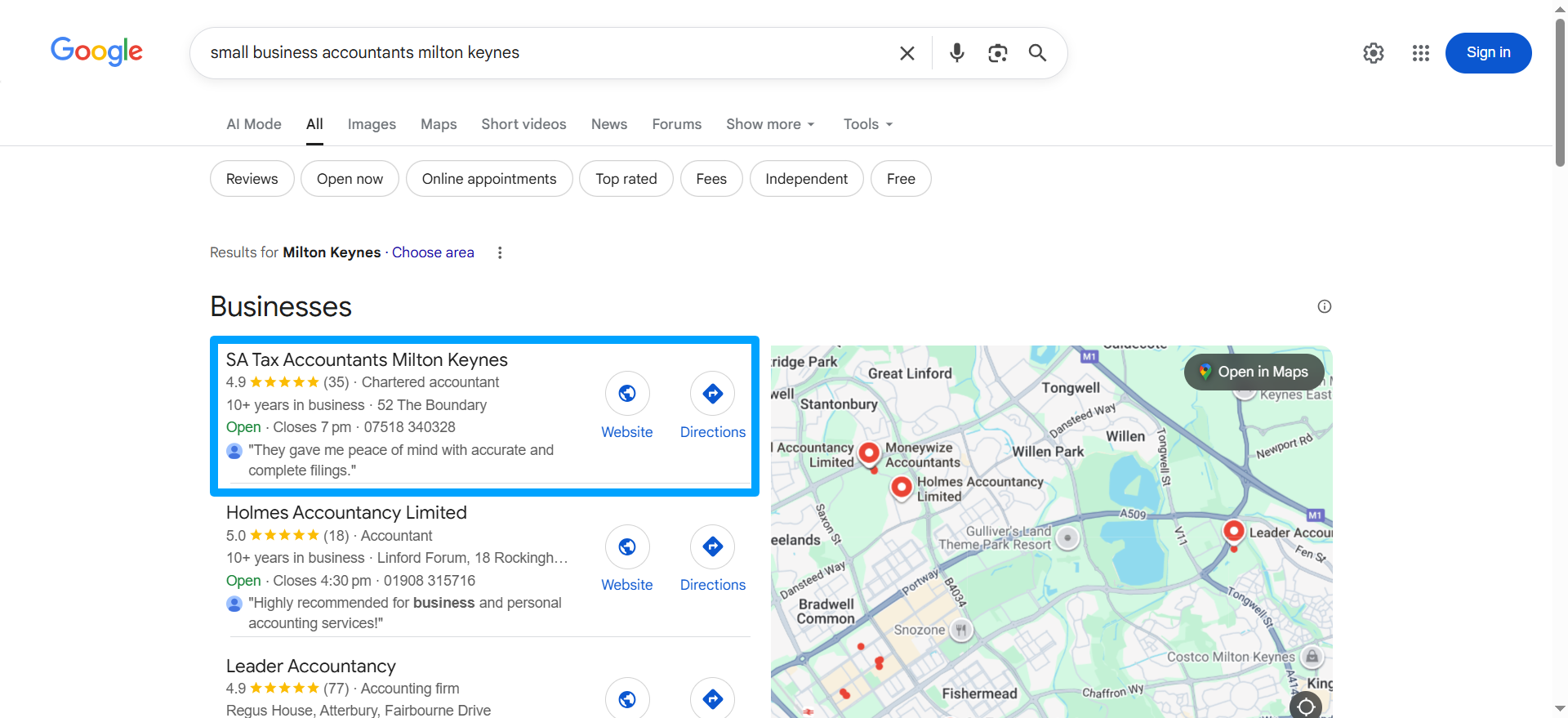
Task: Switch to the Images tab
Action: coord(372,124)
